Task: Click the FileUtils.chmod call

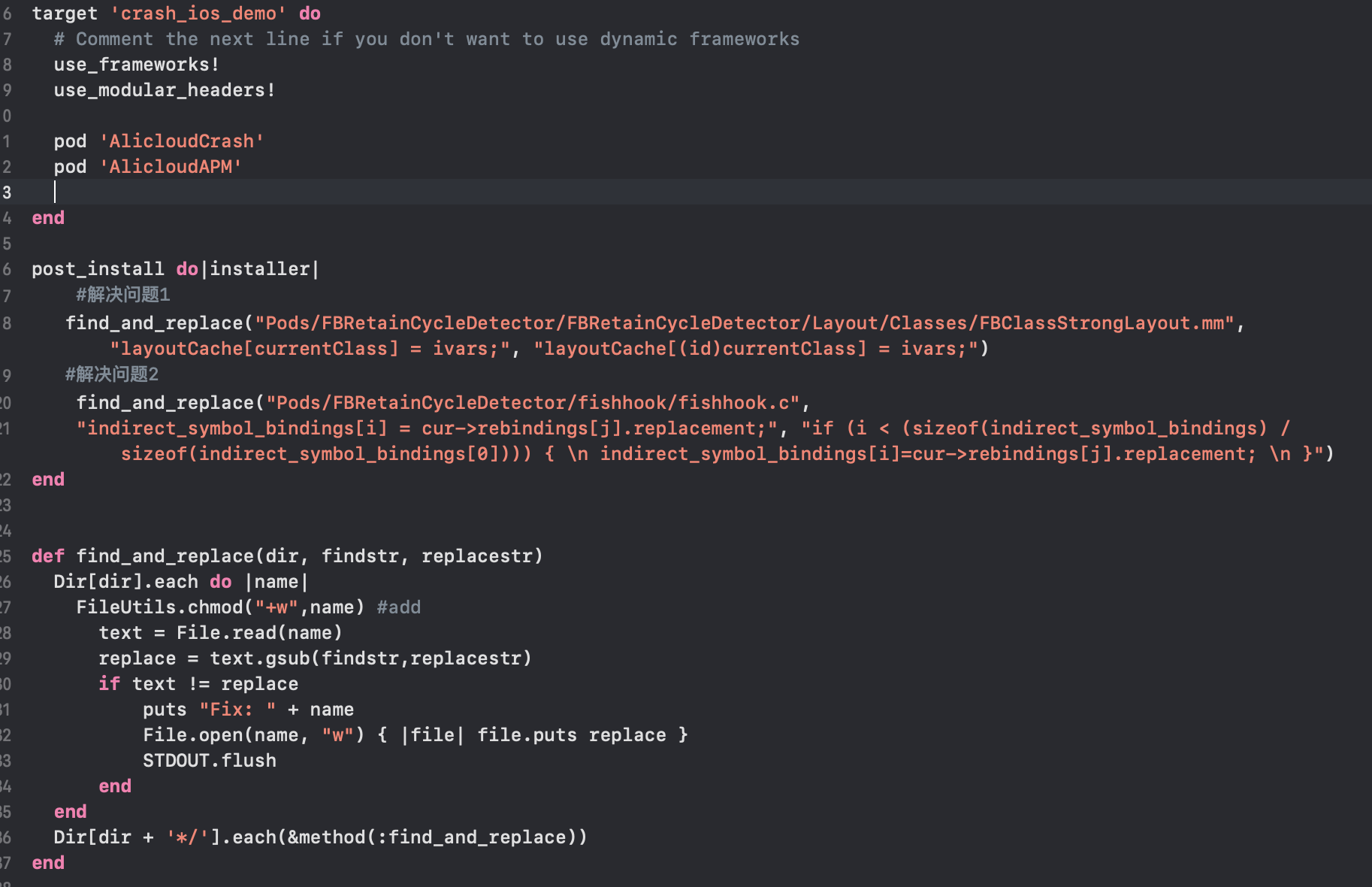Action: point(220,607)
